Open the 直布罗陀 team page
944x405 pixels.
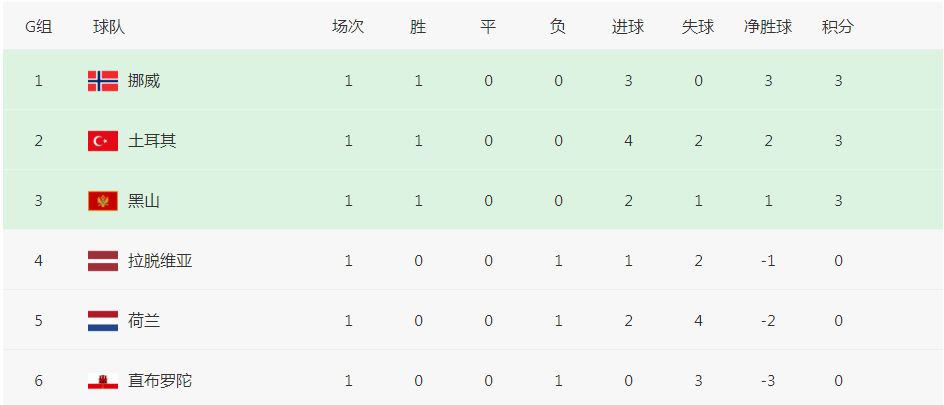click(x=160, y=381)
